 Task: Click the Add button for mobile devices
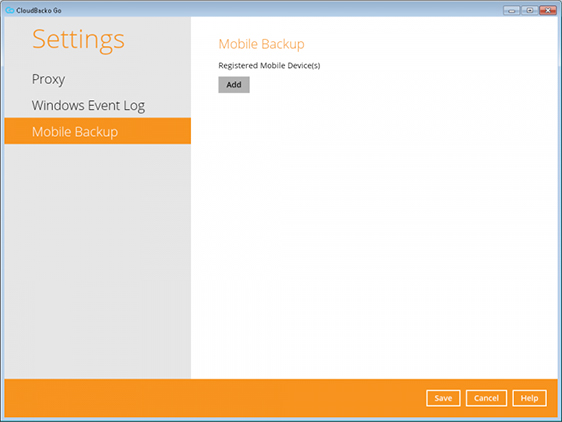tap(234, 85)
